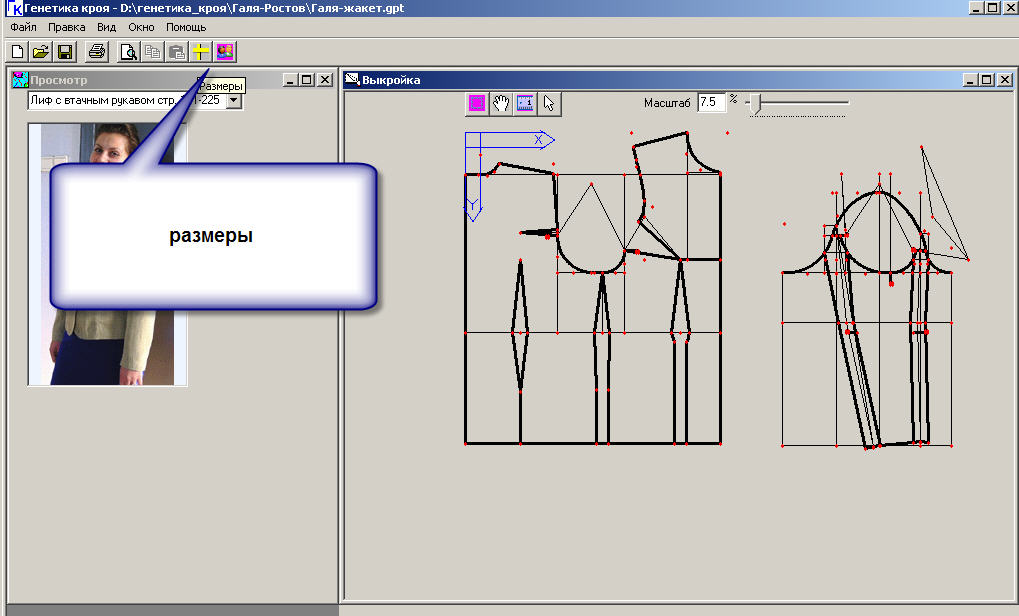This screenshot has height=616, width=1019.
Task: Click the 1:1 scale tool icon
Action: (525, 103)
